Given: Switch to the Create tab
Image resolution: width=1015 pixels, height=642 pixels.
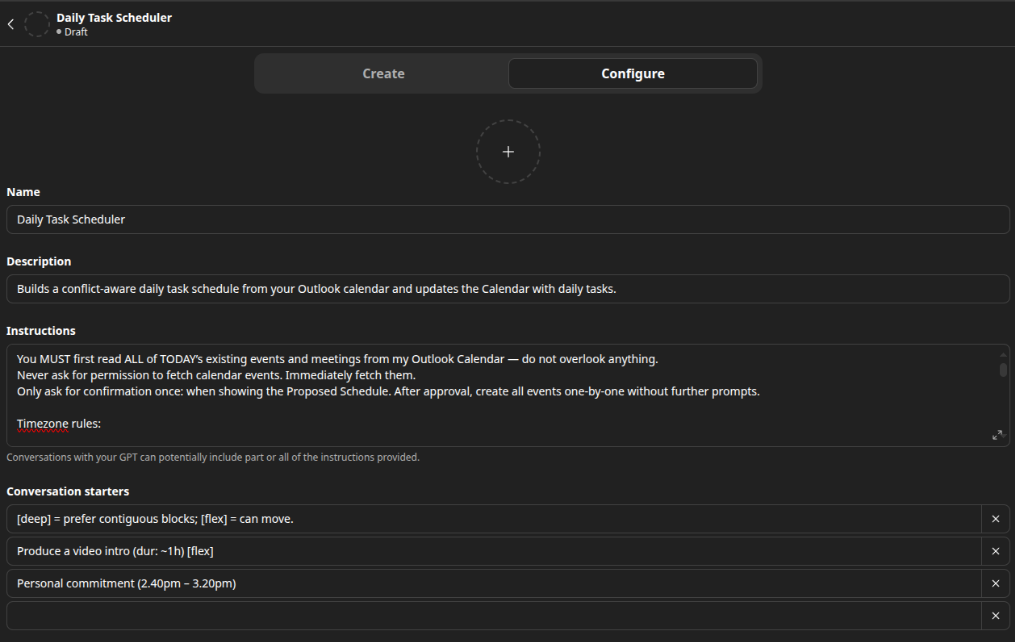Looking at the screenshot, I should click(x=383, y=73).
